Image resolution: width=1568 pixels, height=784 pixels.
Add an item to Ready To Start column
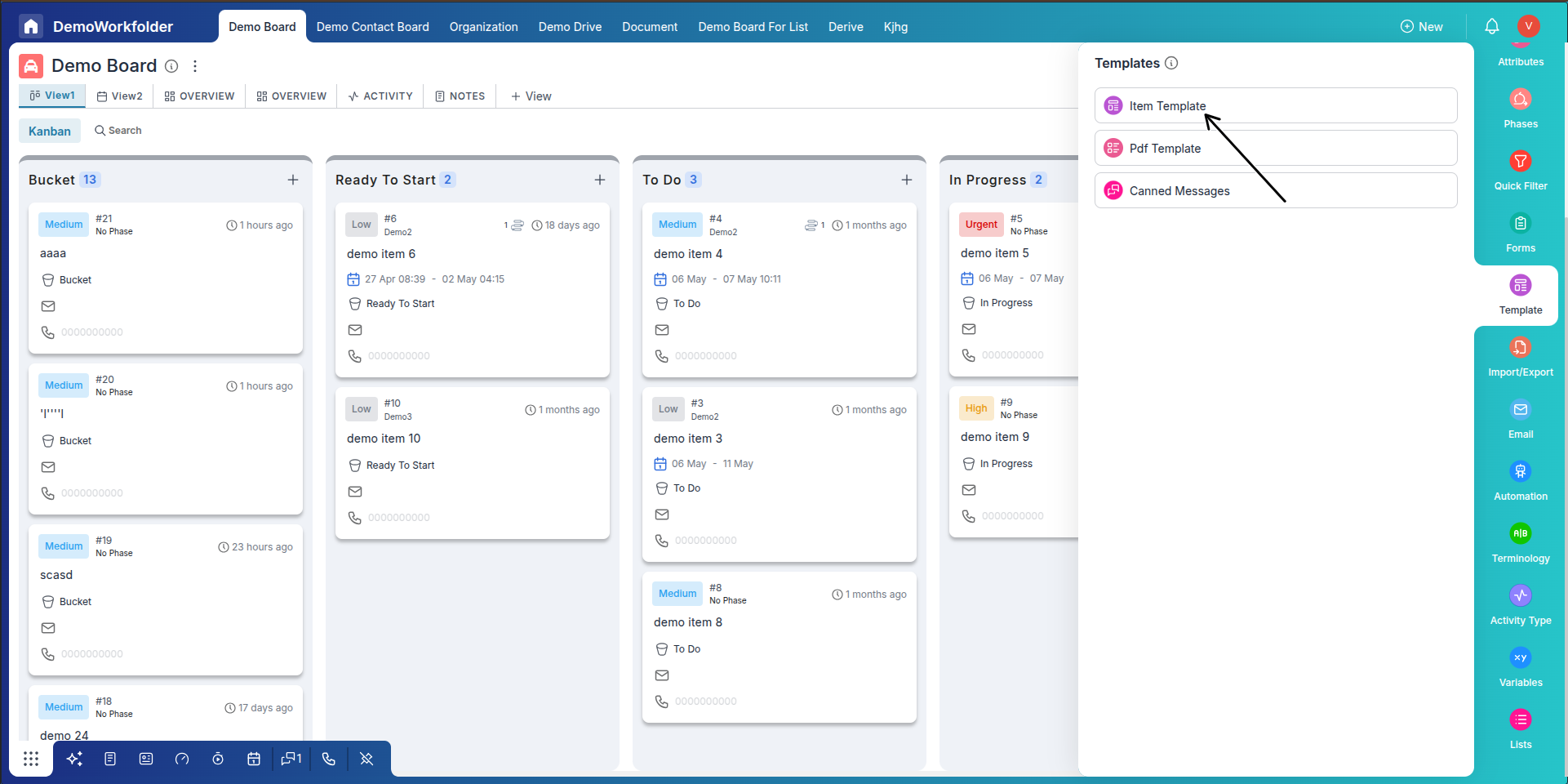[600, 180]
